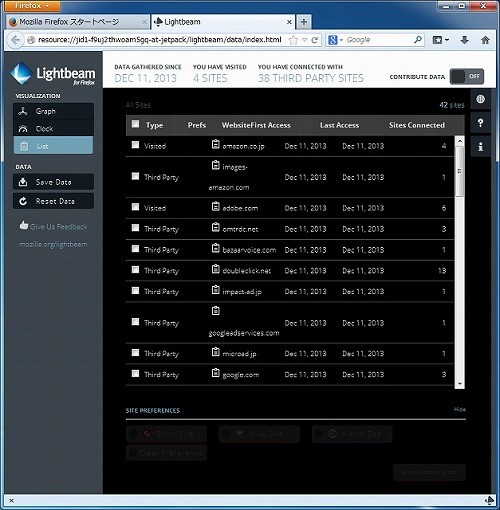The width and height of the screenshot is (500, 510).
Task: Open the Firefox menu button
Action: (33, 6)
